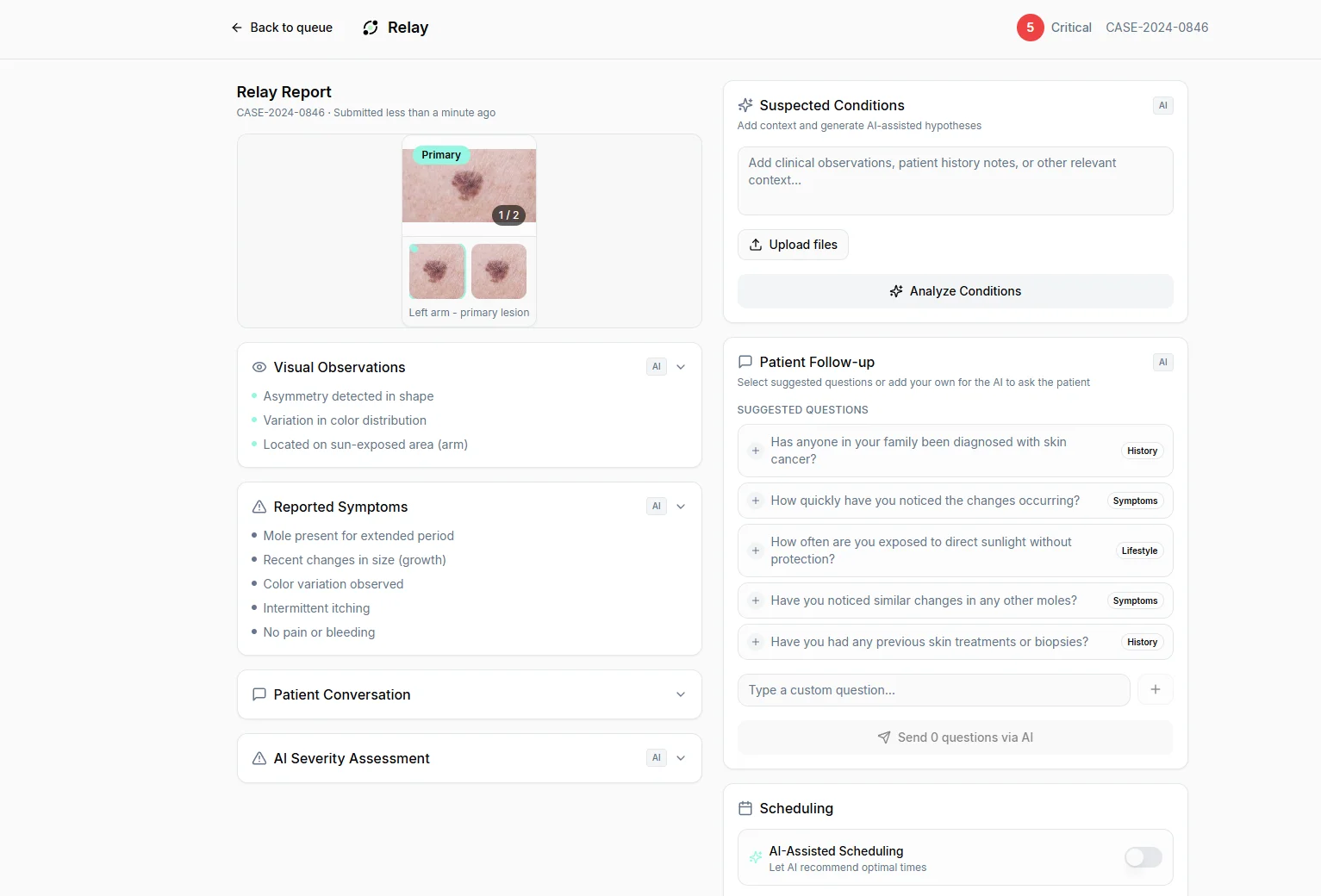Add the sunlight exposure question via plus icon

755,551
